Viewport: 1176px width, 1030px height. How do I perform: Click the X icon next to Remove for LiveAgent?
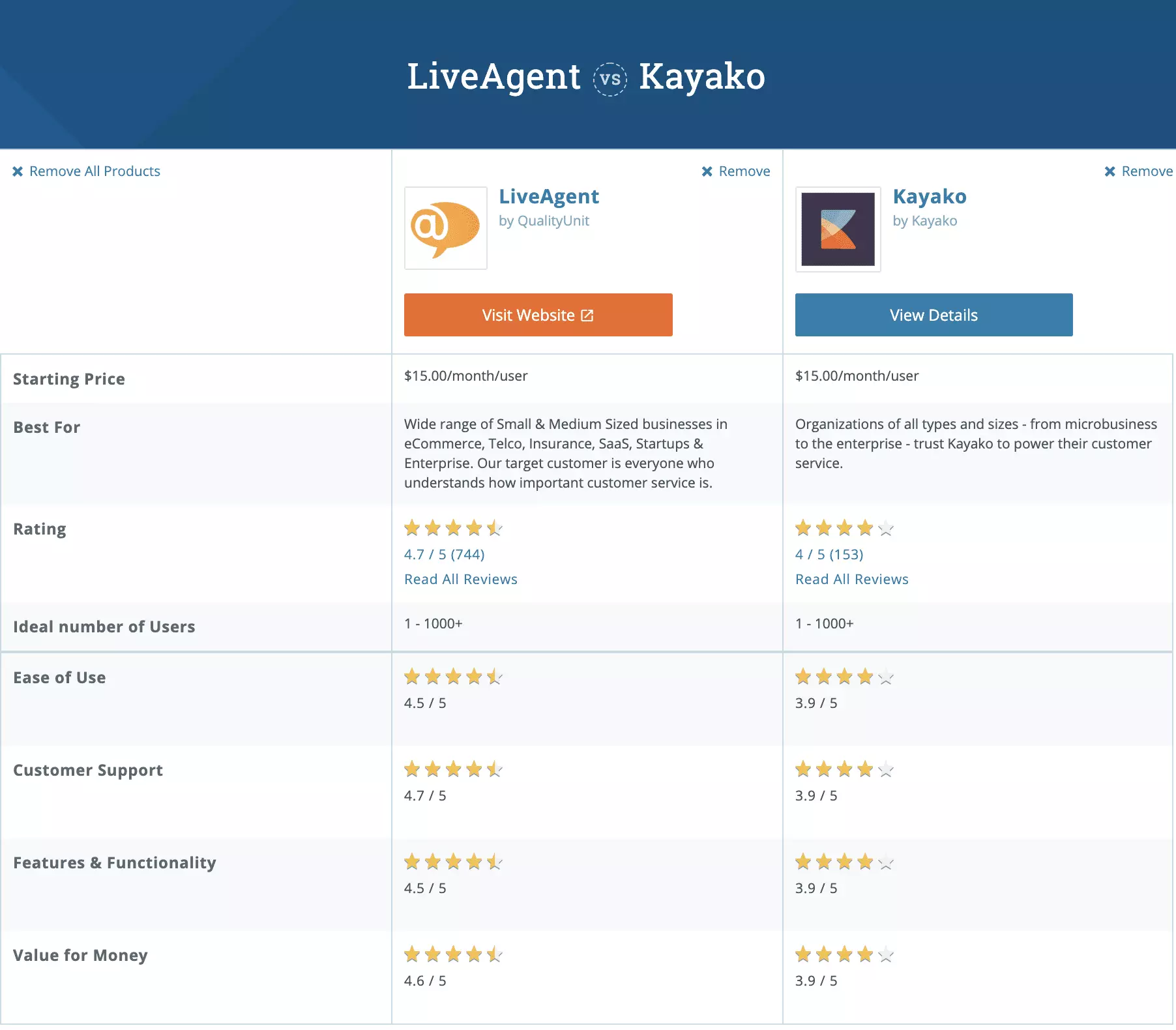coord(707,171)
